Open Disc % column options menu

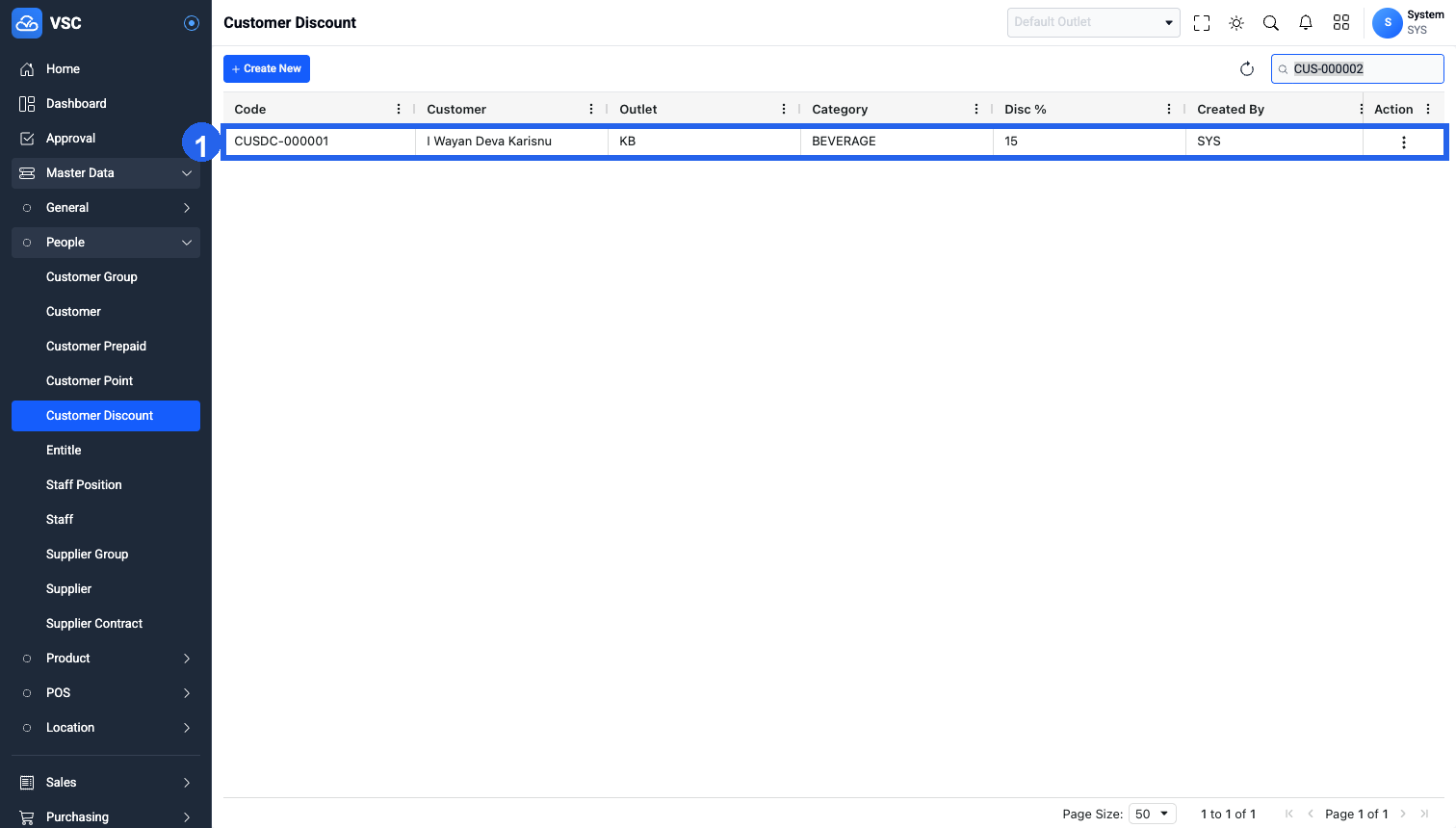(x=1169, y=110)
